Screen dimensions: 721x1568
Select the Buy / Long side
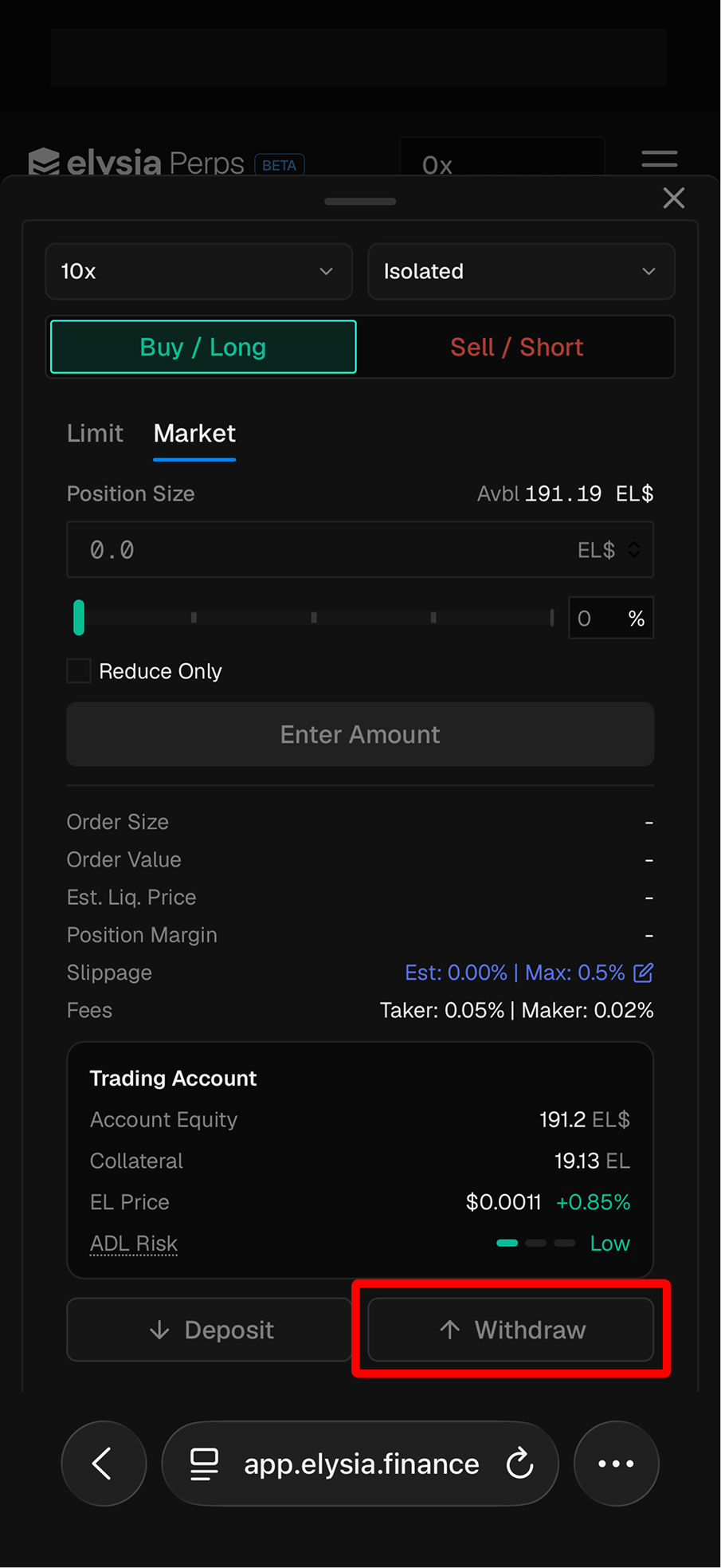203,347
